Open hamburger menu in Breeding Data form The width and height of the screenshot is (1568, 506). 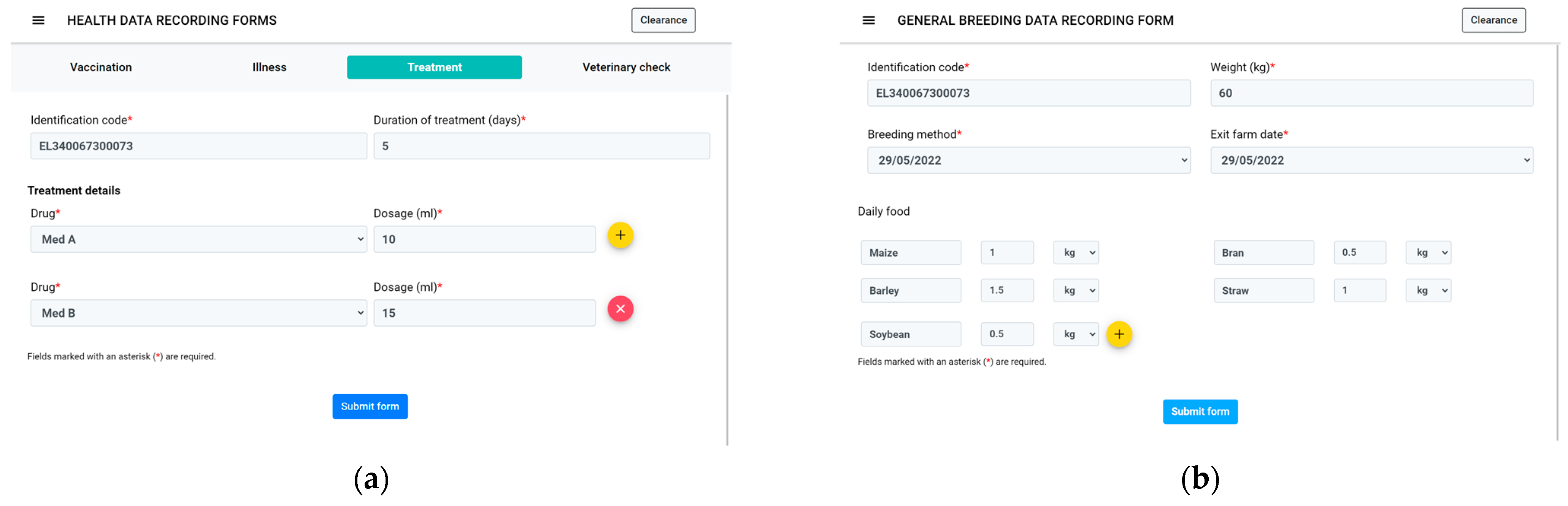click(869, 20)
